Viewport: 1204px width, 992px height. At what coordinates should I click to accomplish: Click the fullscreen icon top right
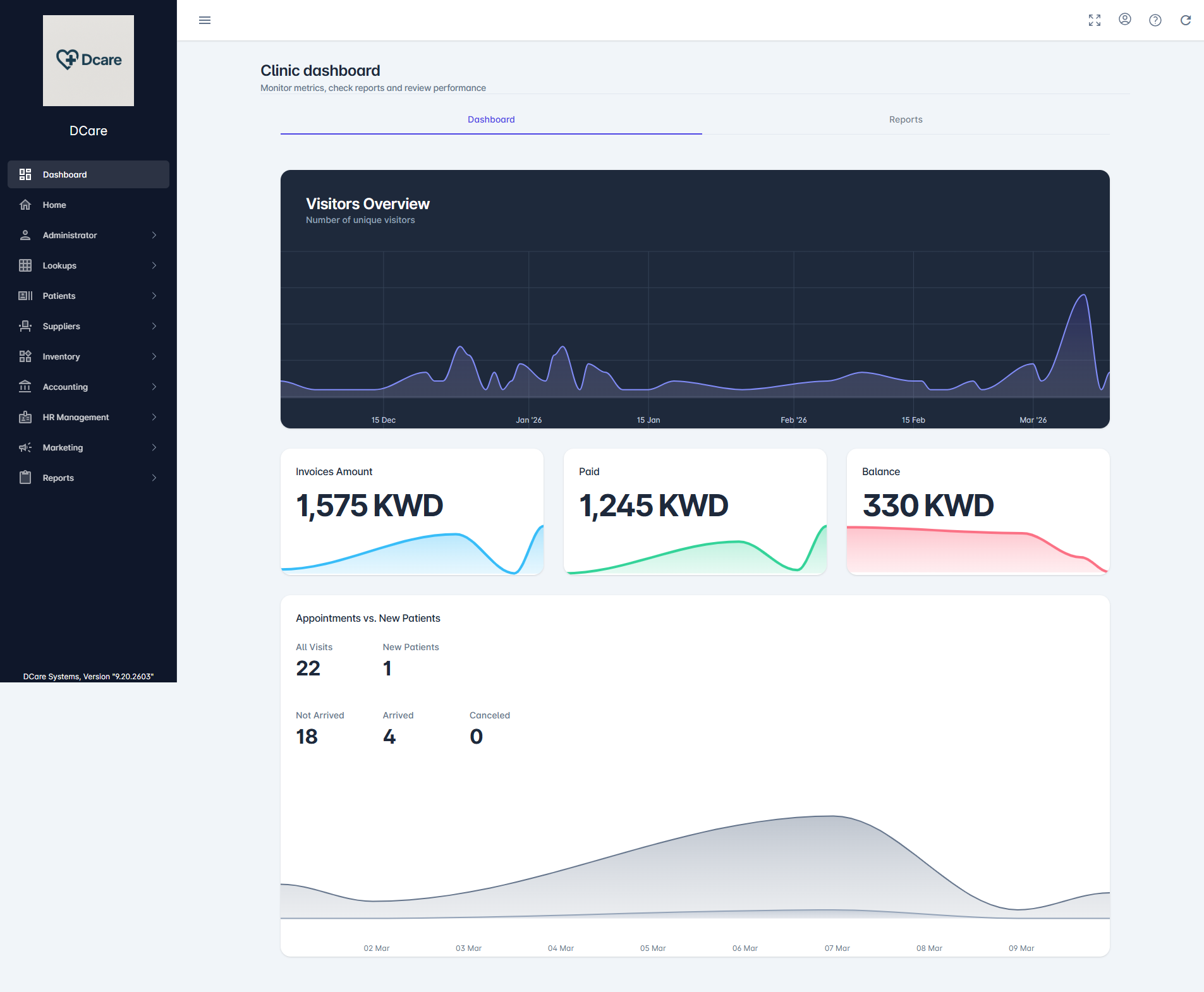click(x=1094, y=20)
